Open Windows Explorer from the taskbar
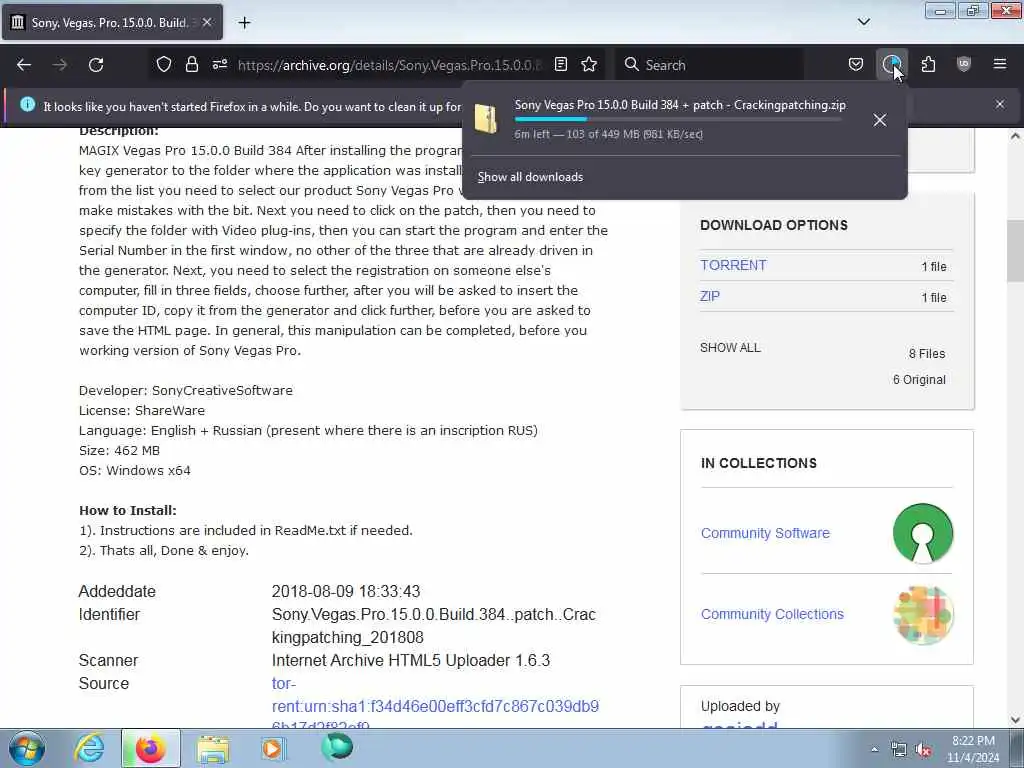This screenshot has width=1024, height=768. (x=213, y=748)
